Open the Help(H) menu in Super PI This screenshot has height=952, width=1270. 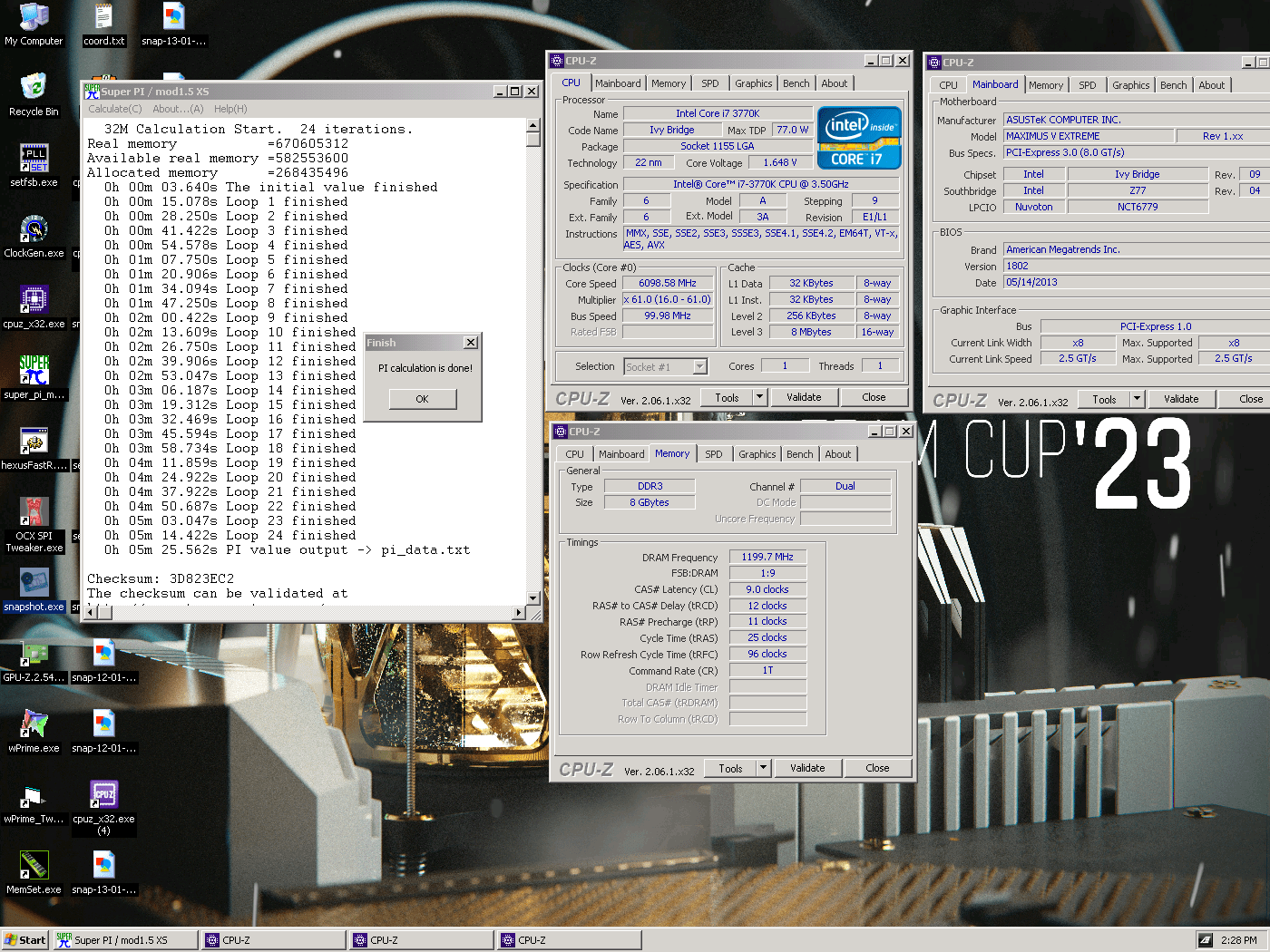click(230, 109)
